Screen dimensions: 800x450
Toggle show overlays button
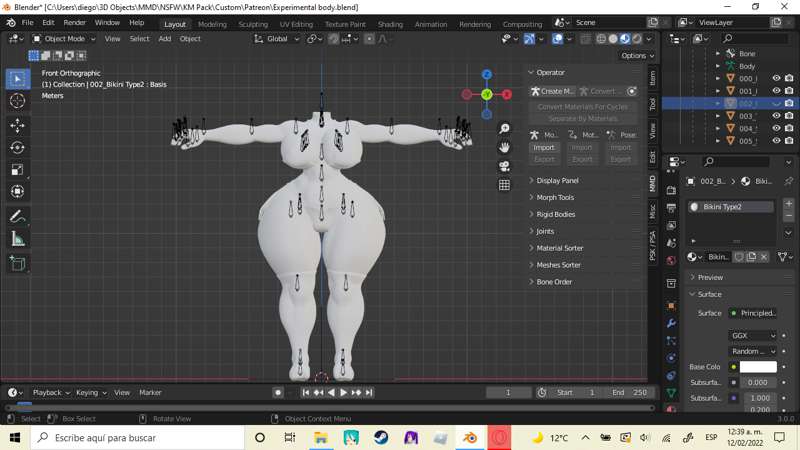pos(557,39)
